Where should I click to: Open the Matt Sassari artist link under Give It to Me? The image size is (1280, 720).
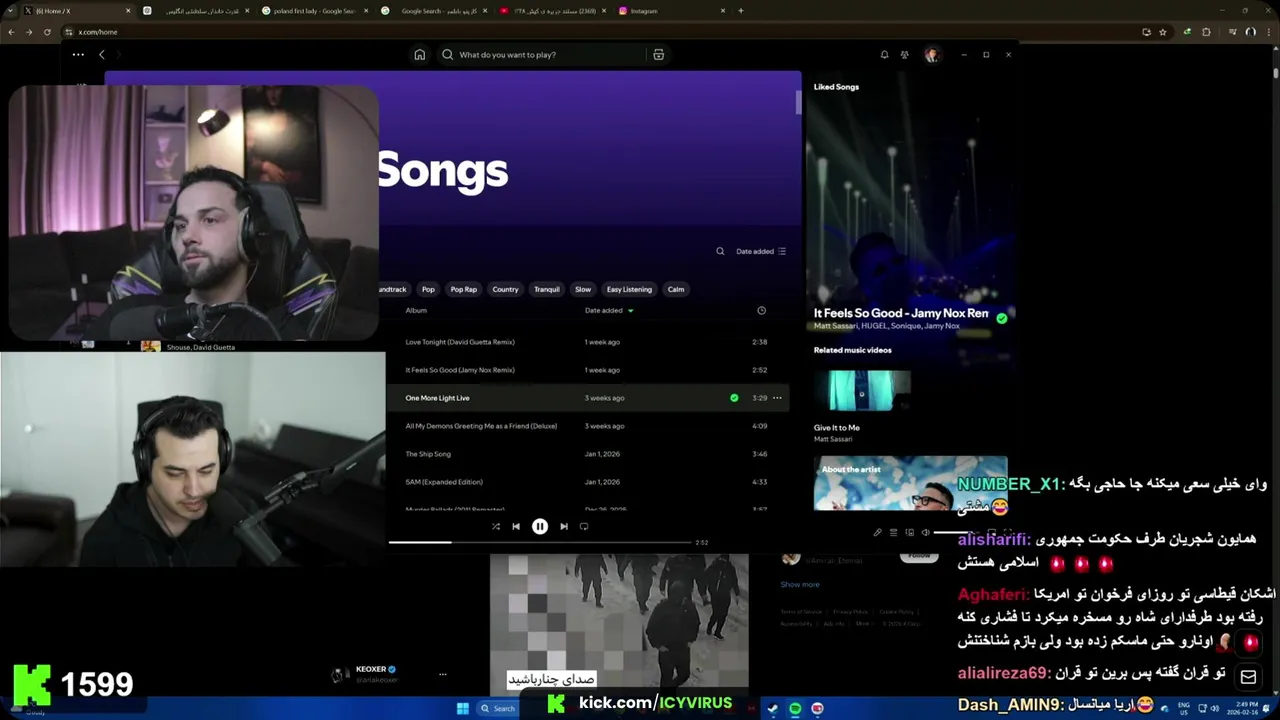[833, 439]
